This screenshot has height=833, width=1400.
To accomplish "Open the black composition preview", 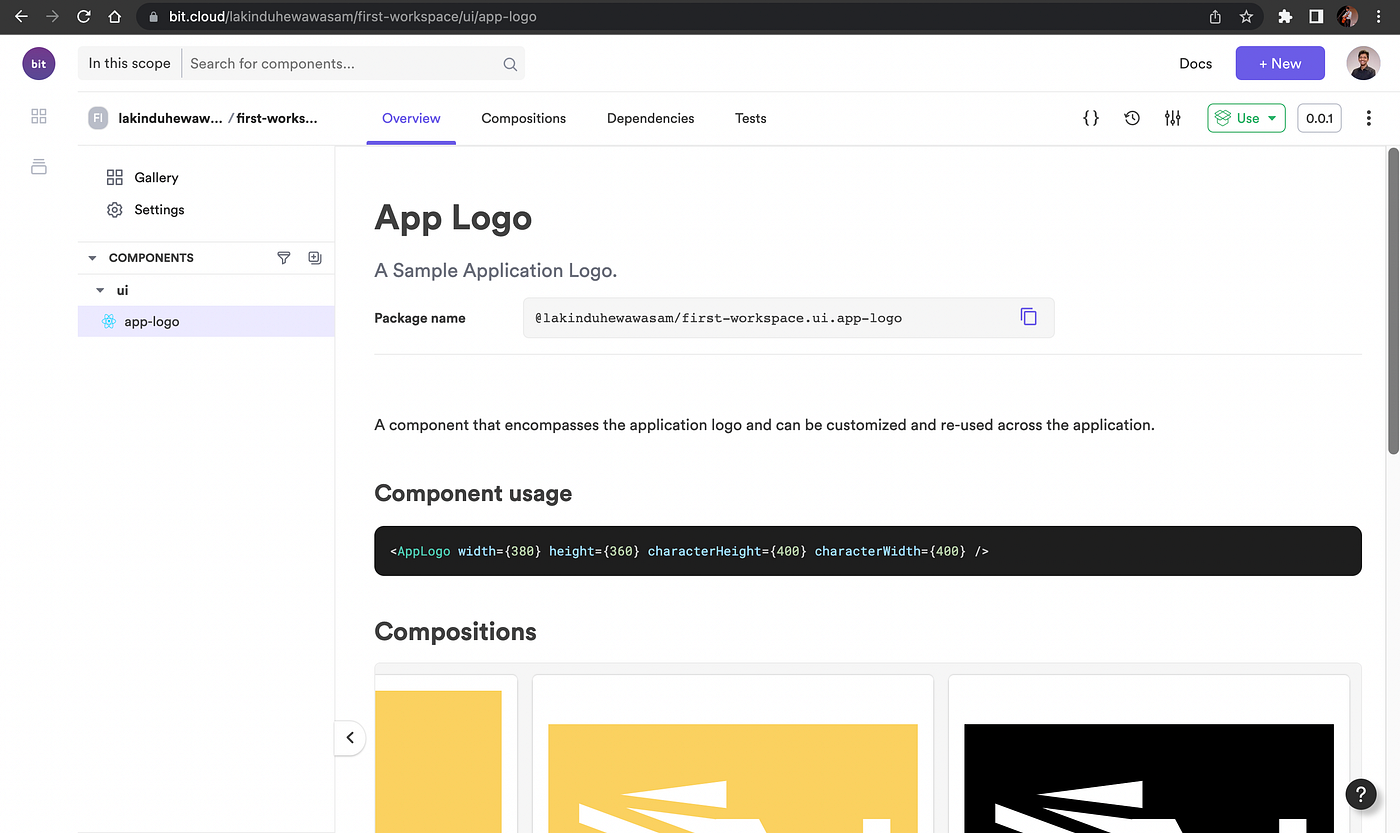I will point(1149,753).
